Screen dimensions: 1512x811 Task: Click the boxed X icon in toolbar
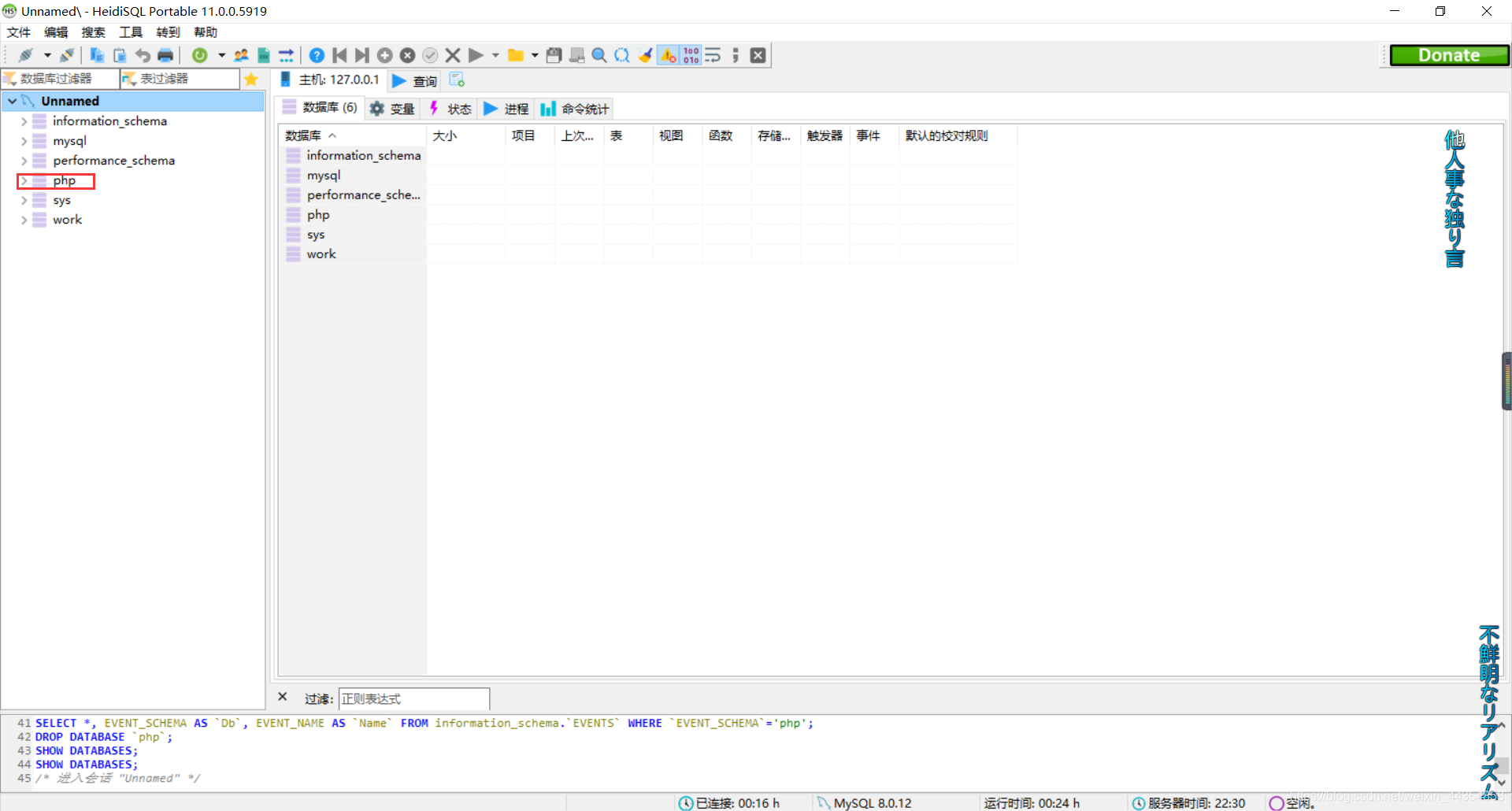(758, 55)
